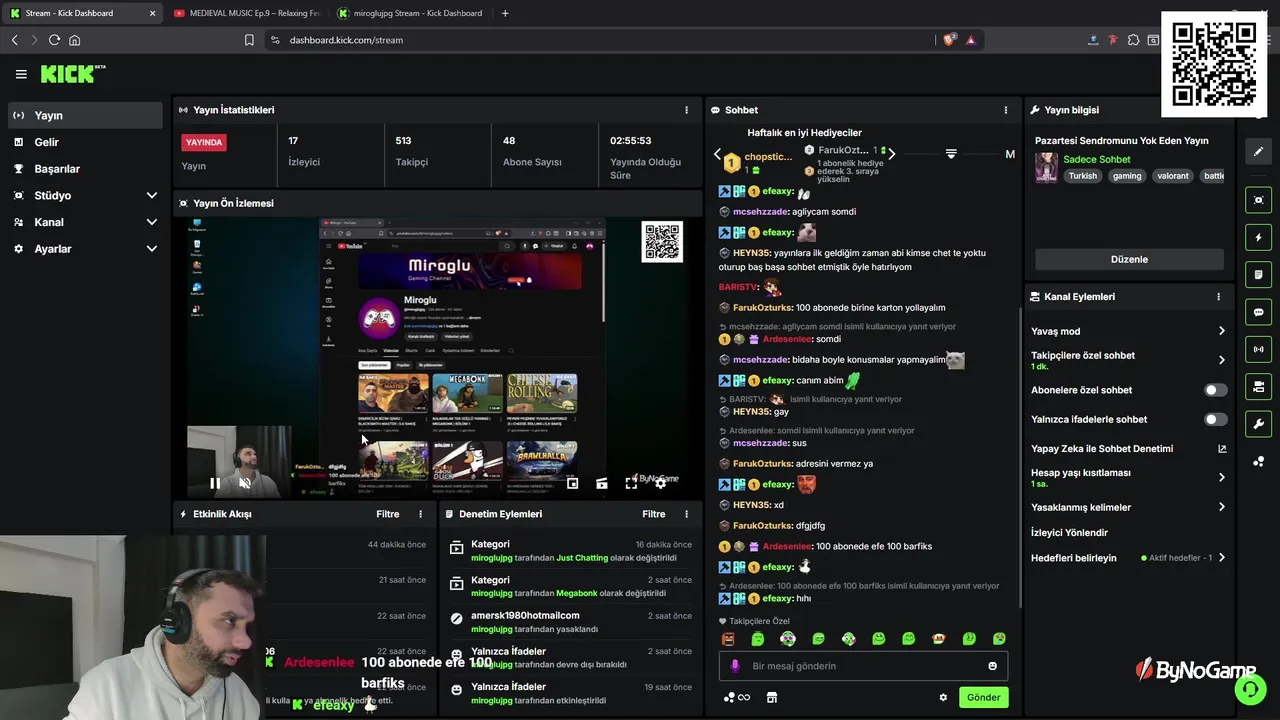This screenshot has width=1280, height=720.
Task: Open Kanal Eylemleri panel three-dot menu
Action: coord(1218,297)
